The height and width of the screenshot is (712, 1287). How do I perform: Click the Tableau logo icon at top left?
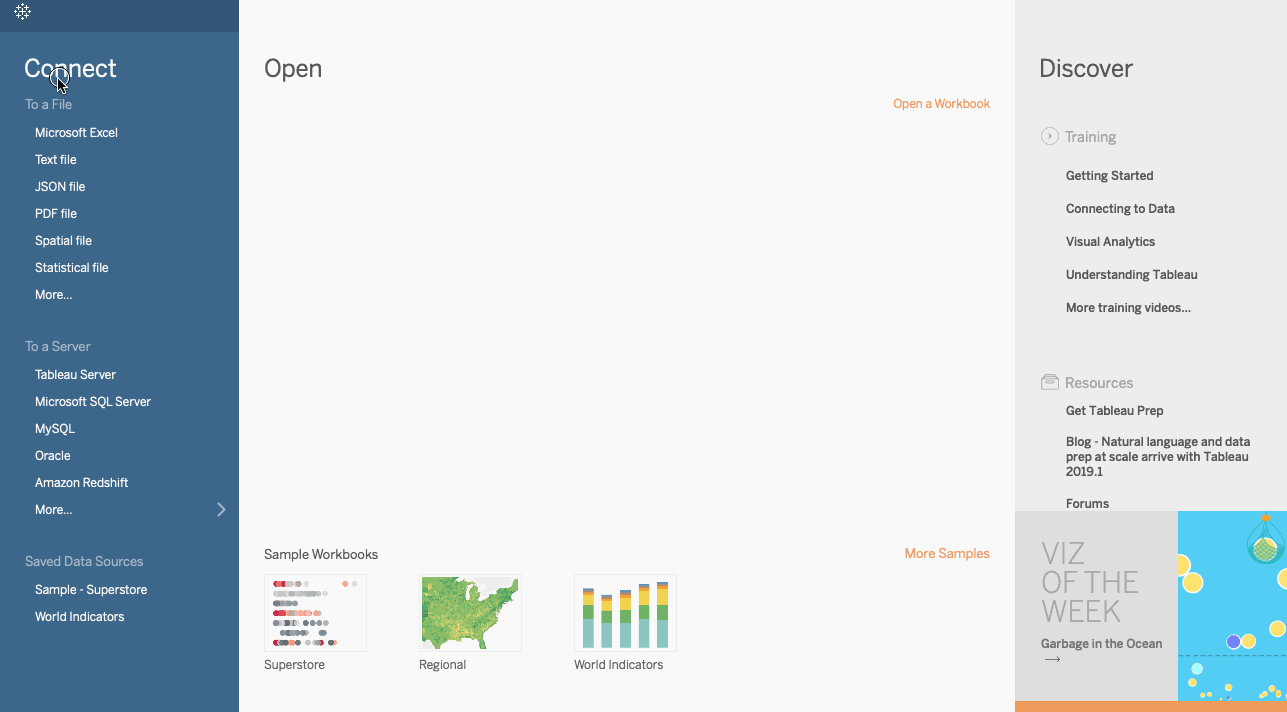22,12
